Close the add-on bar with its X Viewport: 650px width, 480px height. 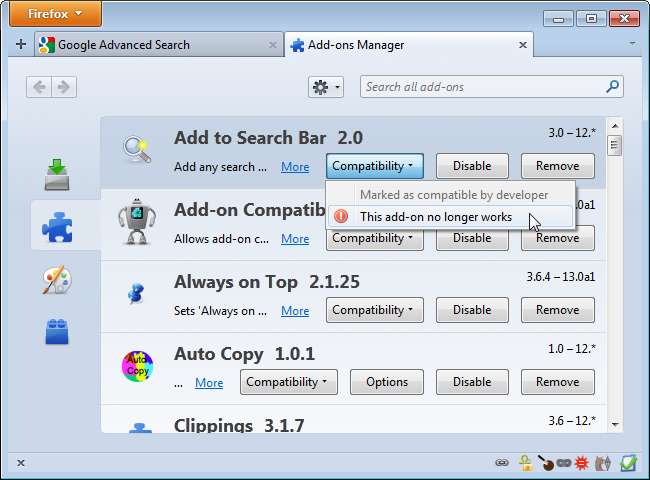(x=21, y=463)
